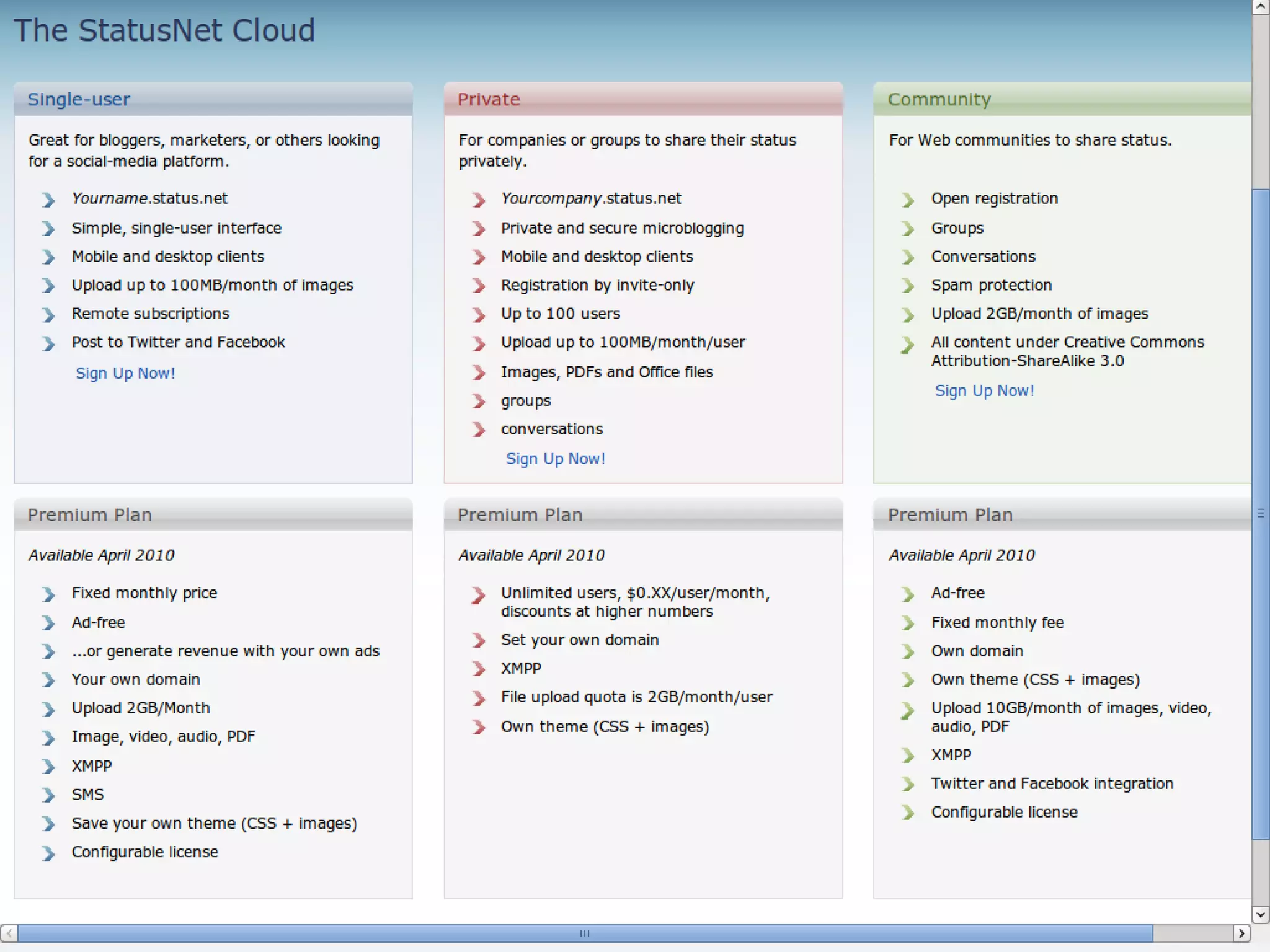This screenshot has width=1270, height=952.
Task: Click green arrow beside Configurable license in Community premium
Action: 908,813
